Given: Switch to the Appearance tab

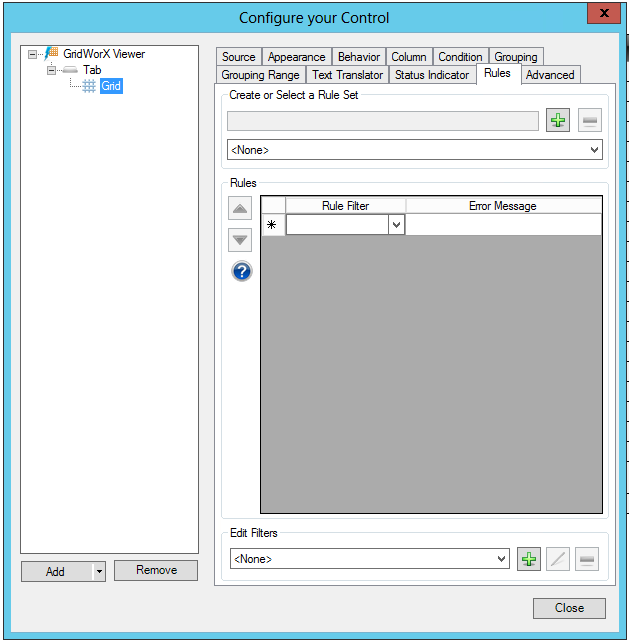Looking at the screenshot, I should pyautogui.click(x=296, y=57).
